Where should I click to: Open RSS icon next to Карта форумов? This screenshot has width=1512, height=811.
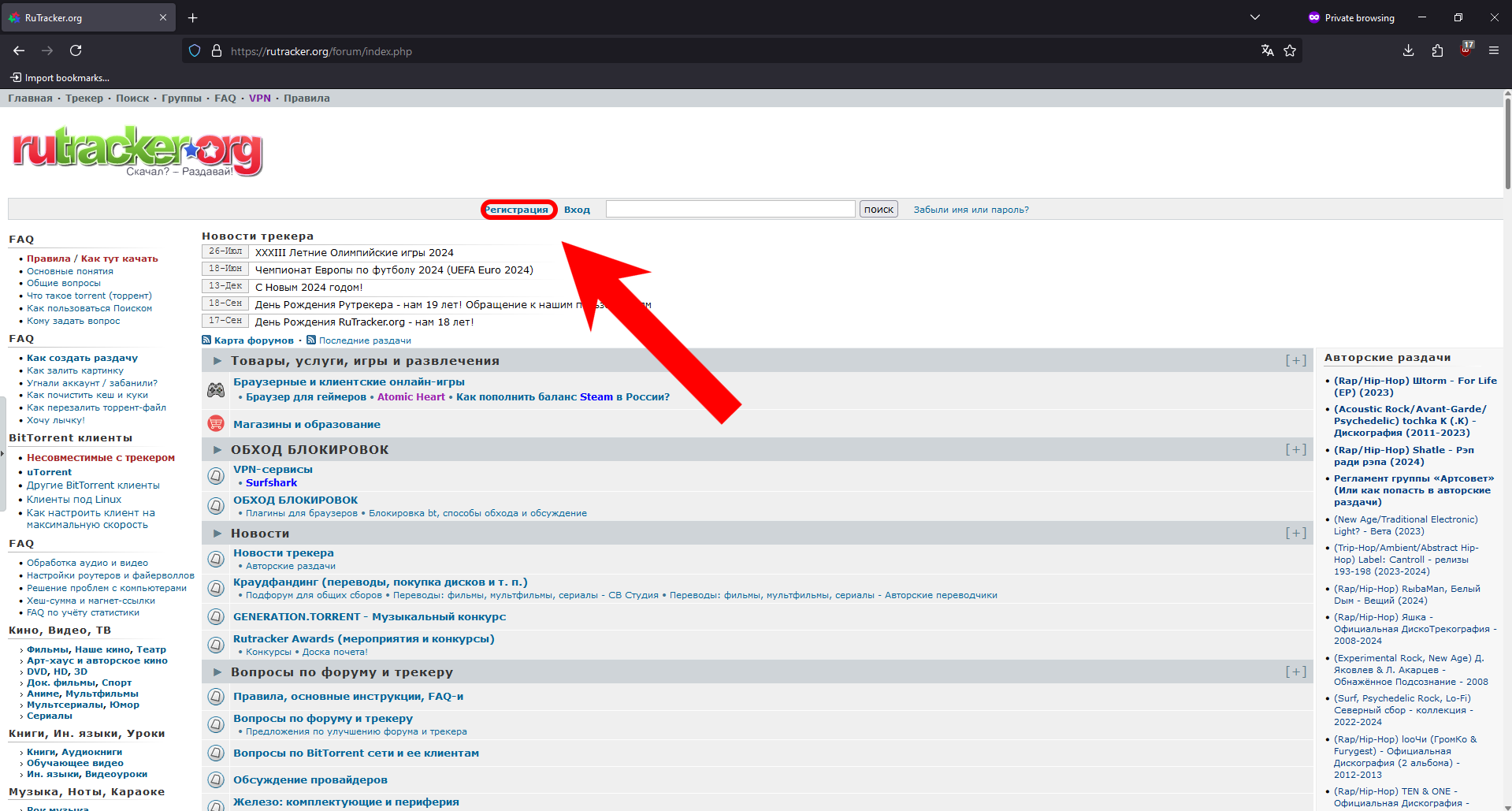(206, 340)
